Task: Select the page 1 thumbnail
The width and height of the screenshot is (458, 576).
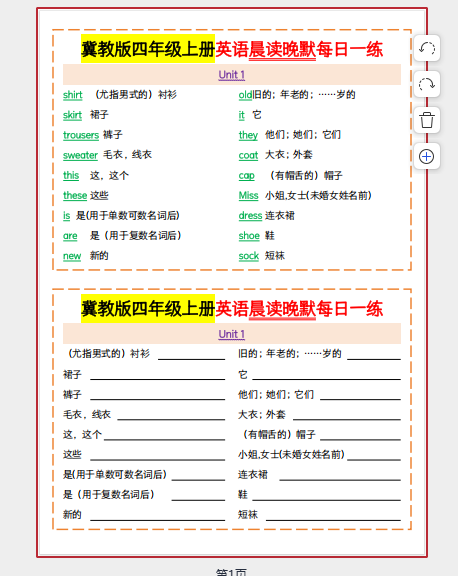Action: 232,282
